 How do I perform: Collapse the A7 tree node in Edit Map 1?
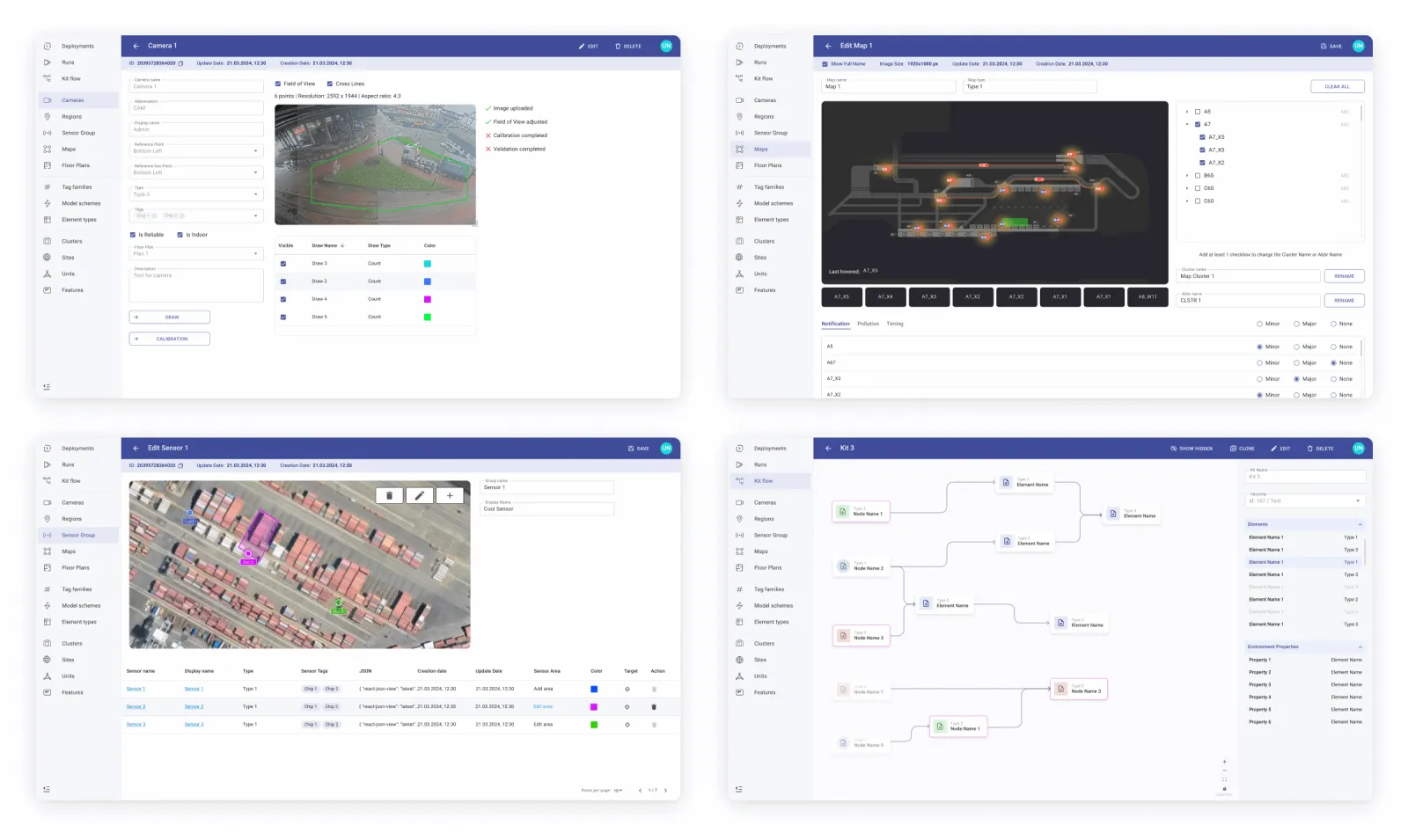click(x=1187, y=124)
